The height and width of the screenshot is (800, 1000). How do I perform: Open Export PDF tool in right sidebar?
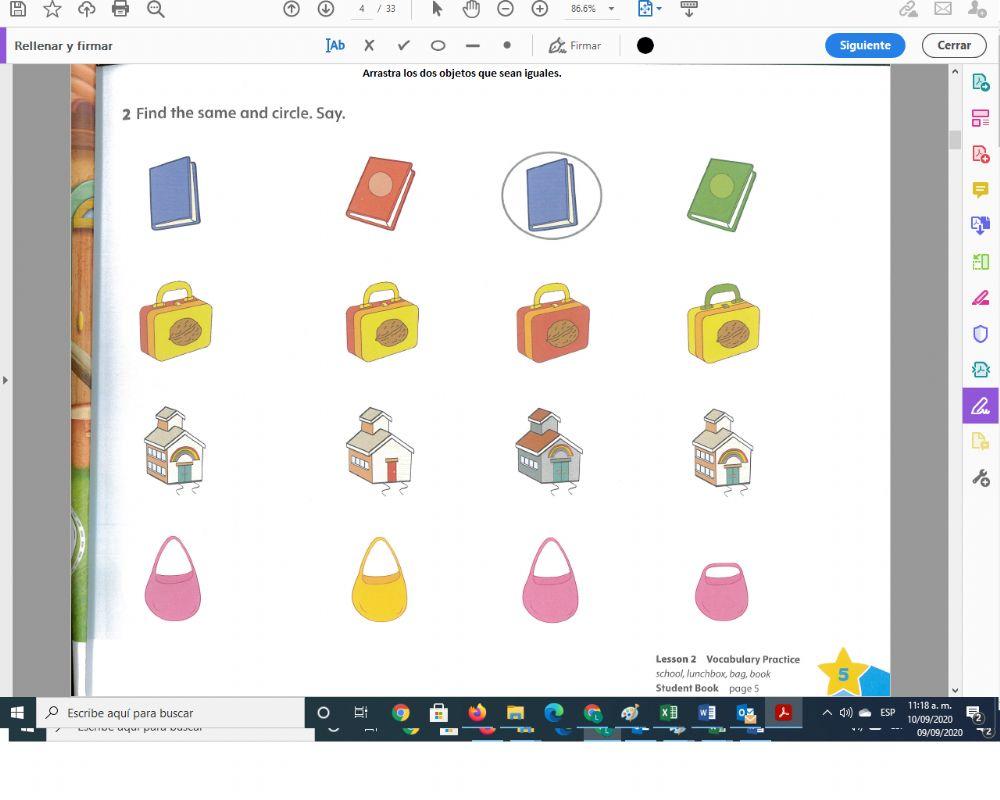click(980, 82)
